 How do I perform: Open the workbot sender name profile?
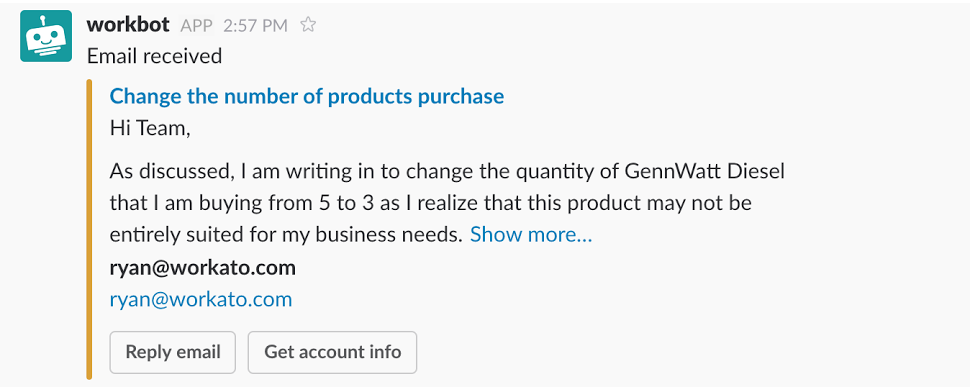coord(129,25)
